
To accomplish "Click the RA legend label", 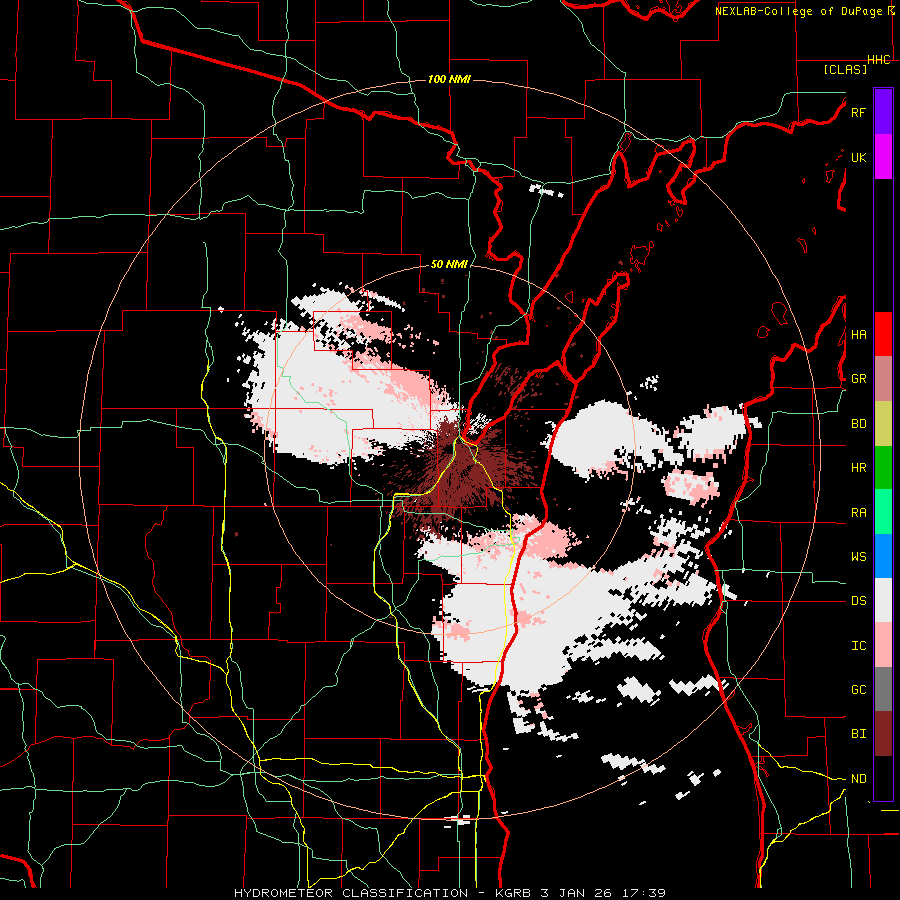I will [858, 513].
